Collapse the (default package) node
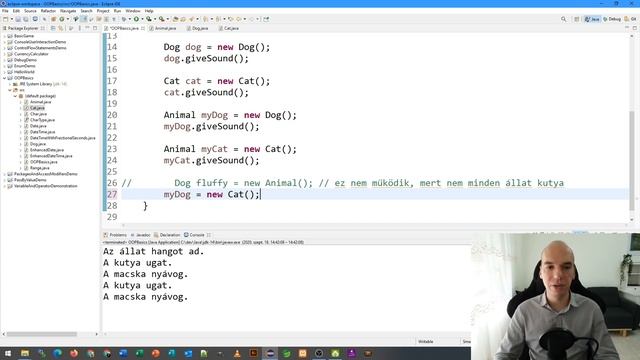The height and width of the screenshot is (360, 640). pos(15,96)
